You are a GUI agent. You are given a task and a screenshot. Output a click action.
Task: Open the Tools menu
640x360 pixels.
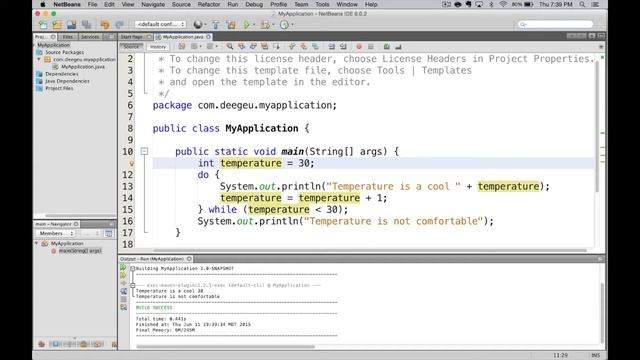(x=322, y=4)
